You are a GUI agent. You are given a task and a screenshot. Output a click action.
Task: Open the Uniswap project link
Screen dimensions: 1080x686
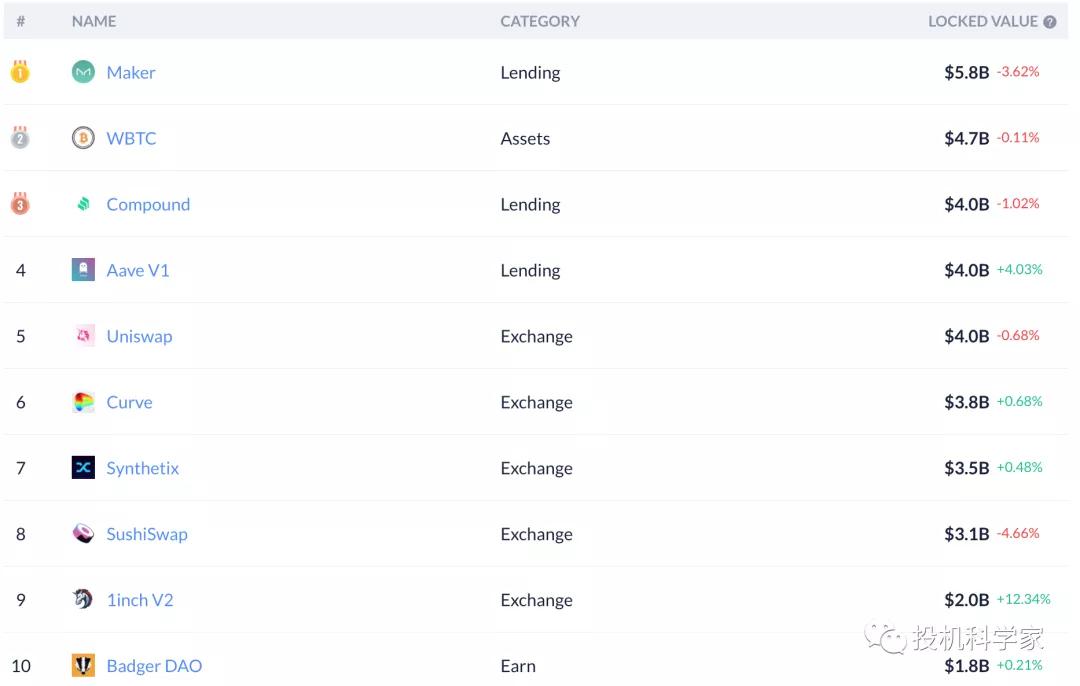(x=139, y=336)
